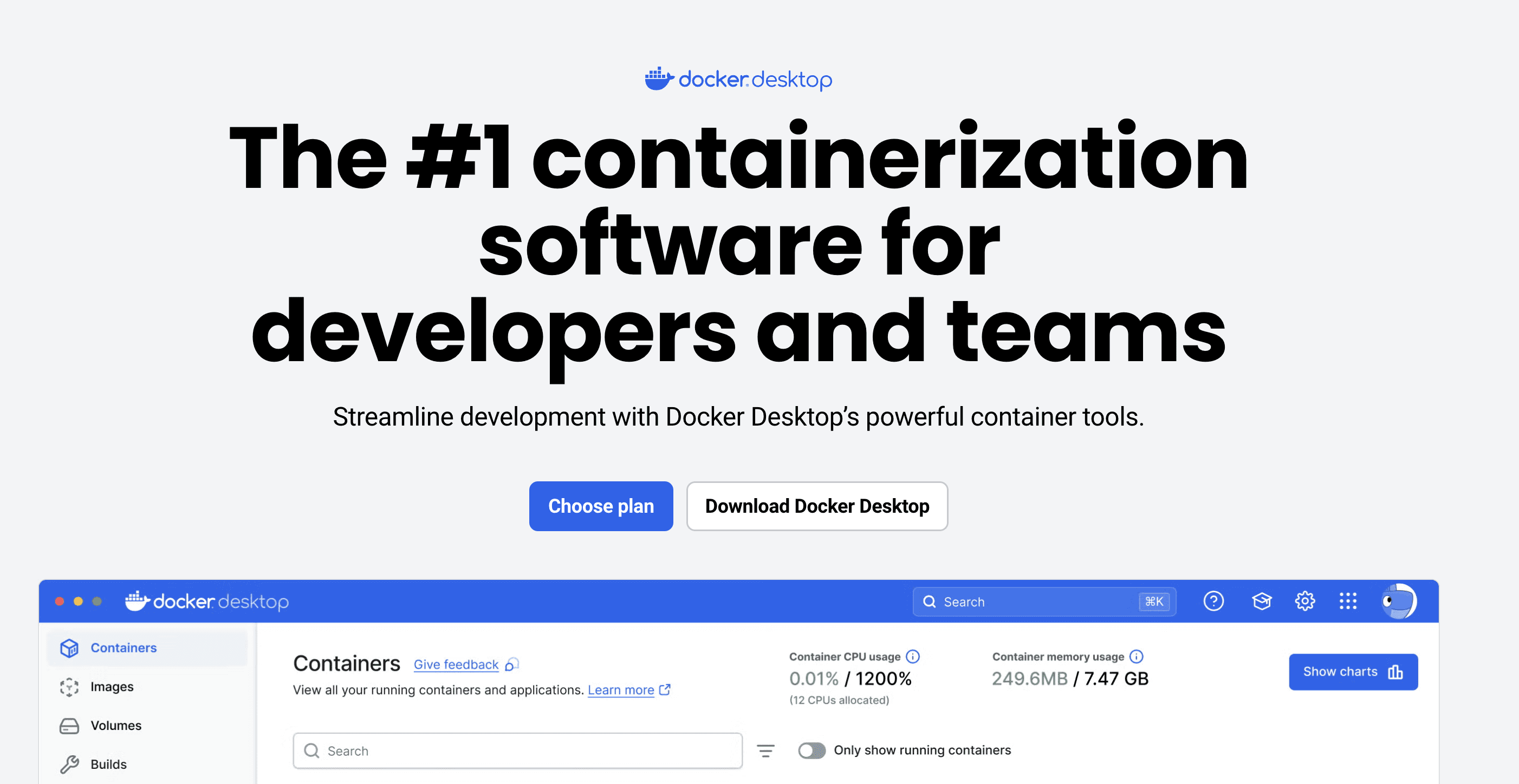
Task: Select the Builds wrench icon
Action: point(69,764)
